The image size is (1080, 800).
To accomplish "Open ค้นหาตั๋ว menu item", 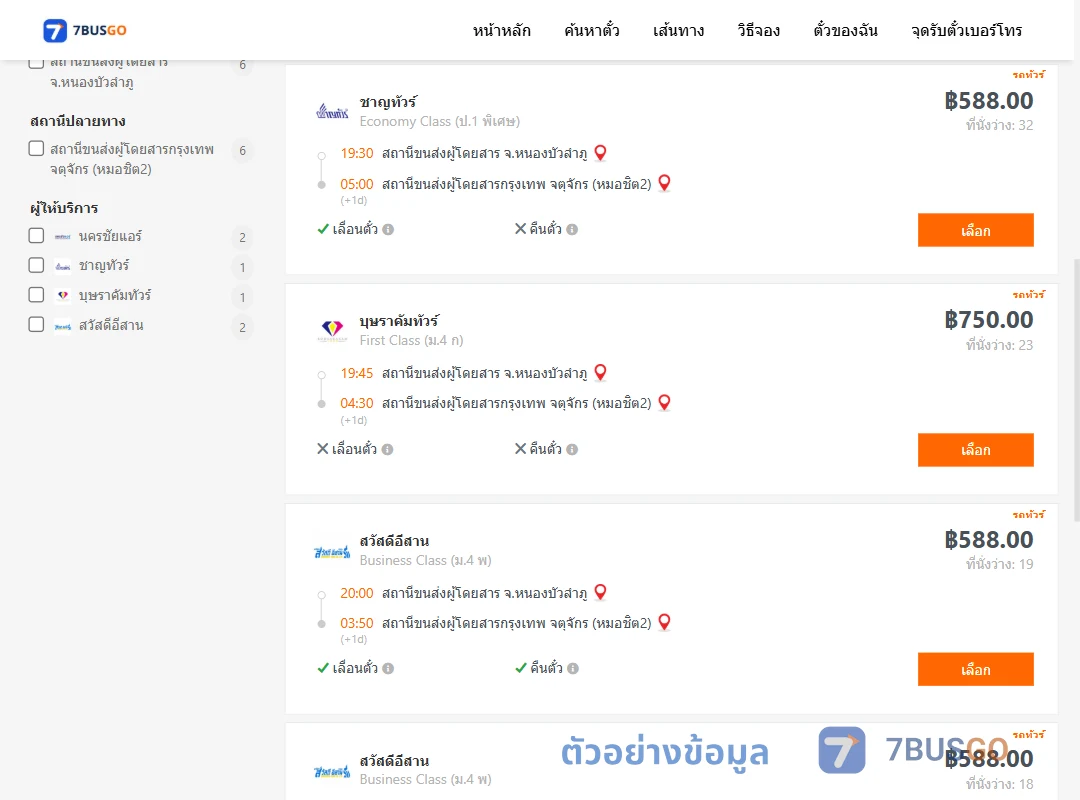I will click(592, 30).
